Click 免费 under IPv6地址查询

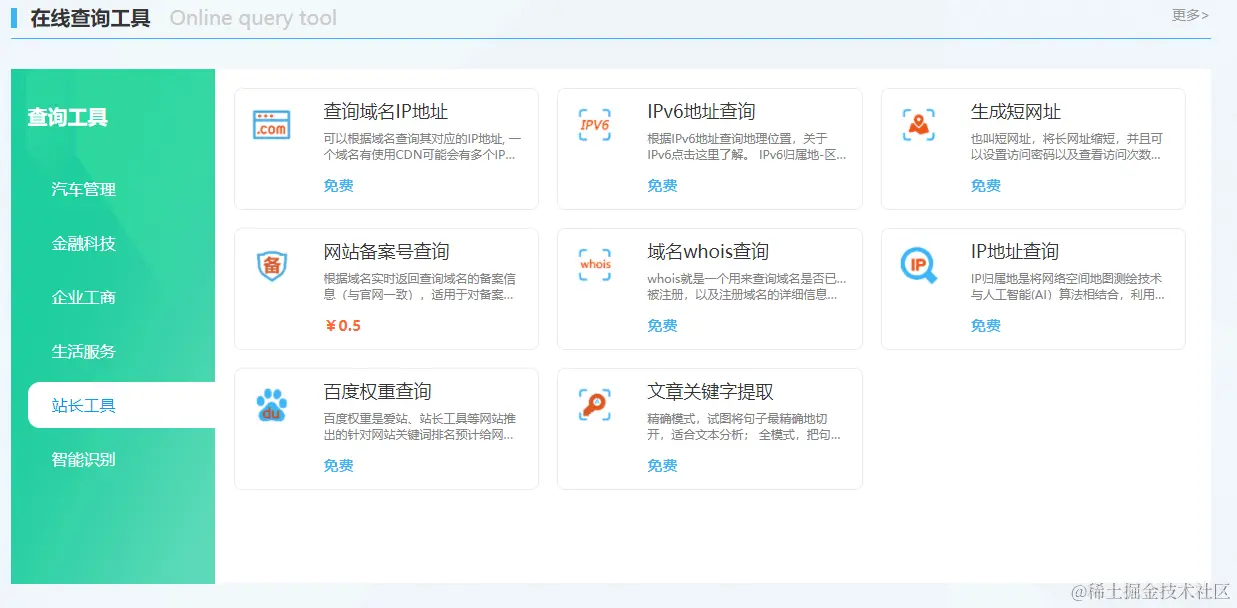point(662,185)
